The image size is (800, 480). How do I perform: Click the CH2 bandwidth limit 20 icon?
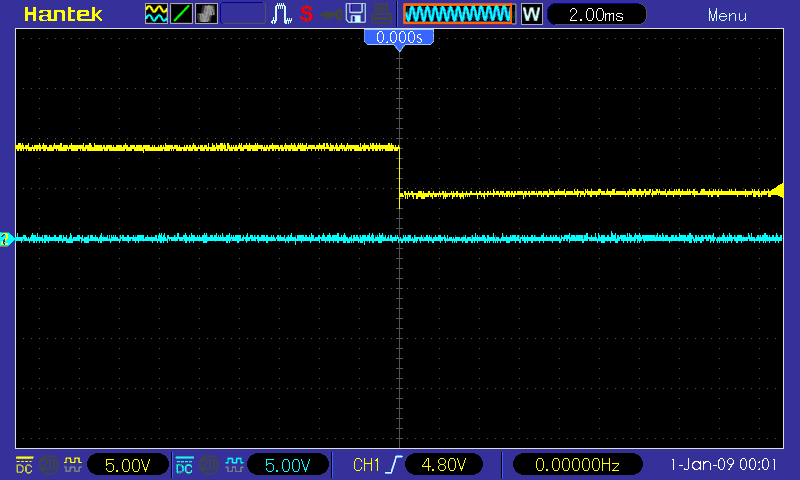(x=209, y=465)
